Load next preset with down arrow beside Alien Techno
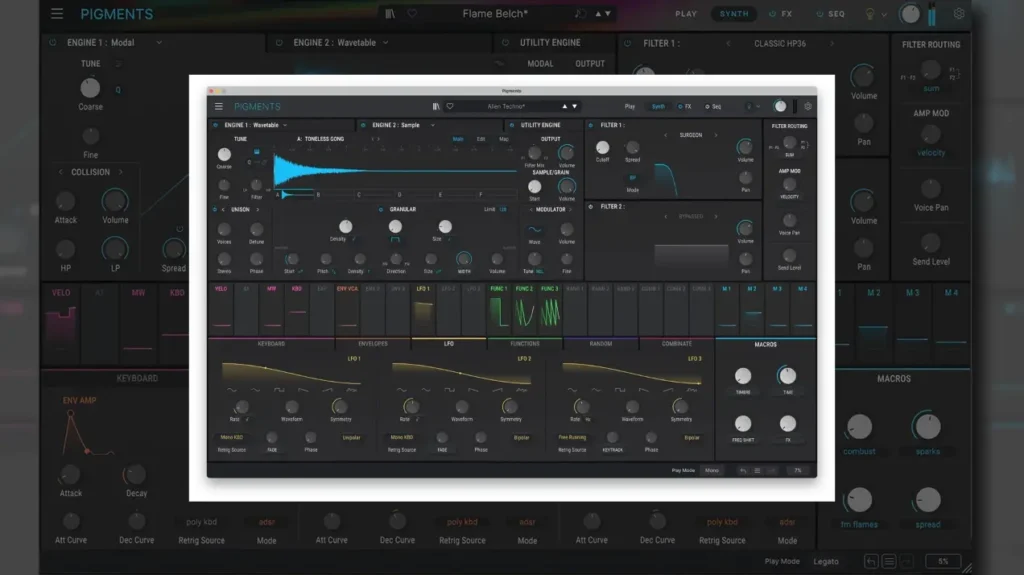The width and height of the screenshot is (1024, 575). (x=575, y=107)
